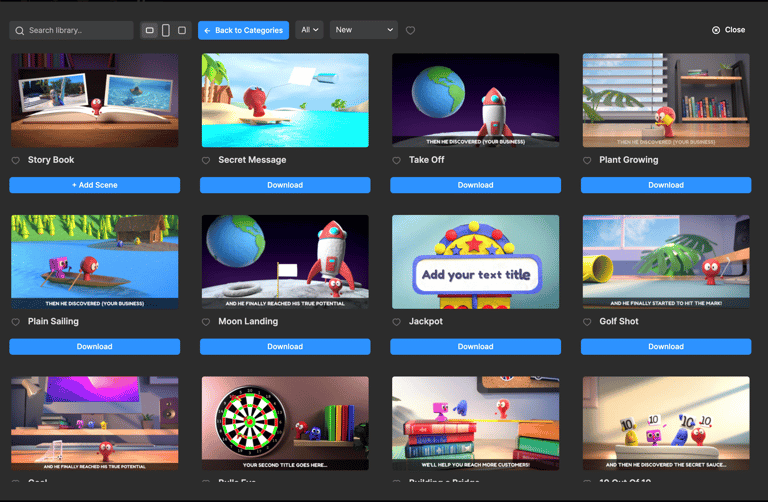Open the All filter dropdown
Screen dimensions: 768x502
(309, 30)
